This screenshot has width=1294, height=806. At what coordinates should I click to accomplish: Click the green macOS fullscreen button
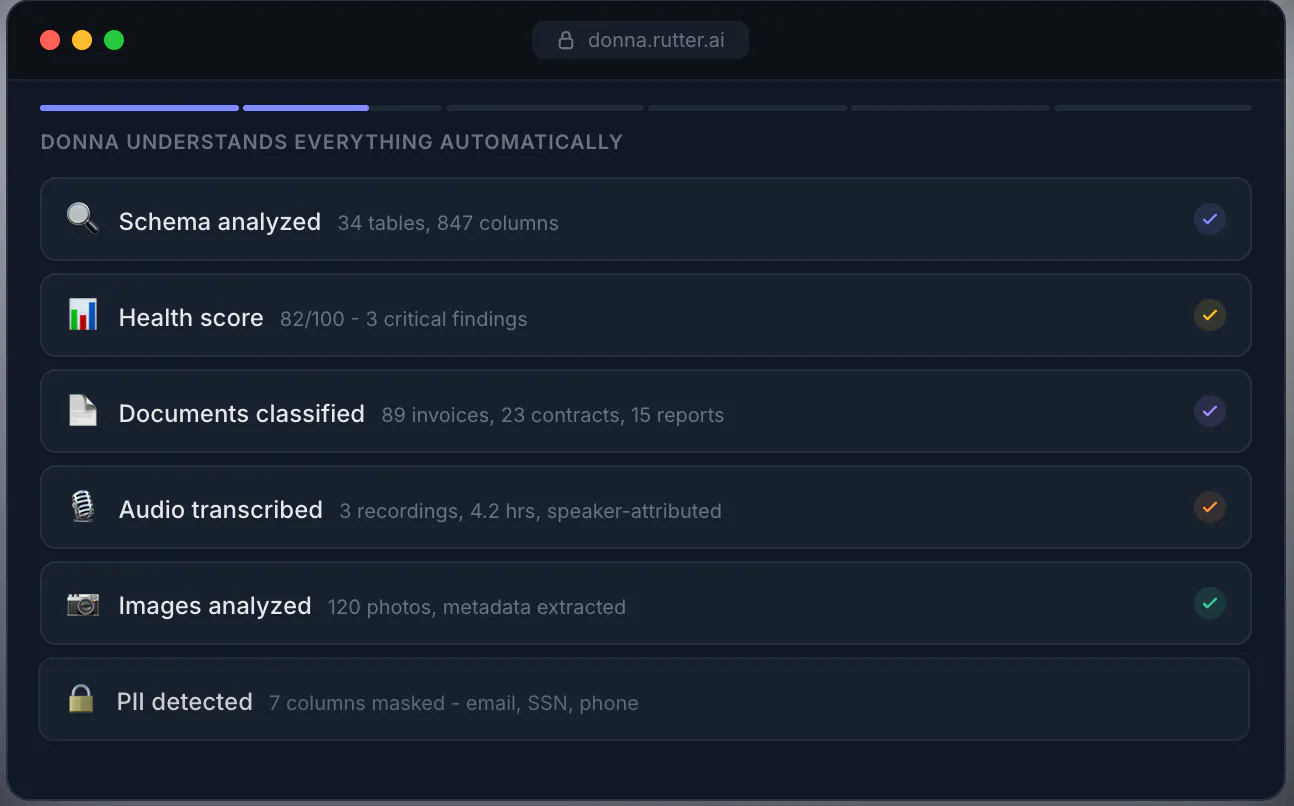pyautogui.click(x=114, y=40)
